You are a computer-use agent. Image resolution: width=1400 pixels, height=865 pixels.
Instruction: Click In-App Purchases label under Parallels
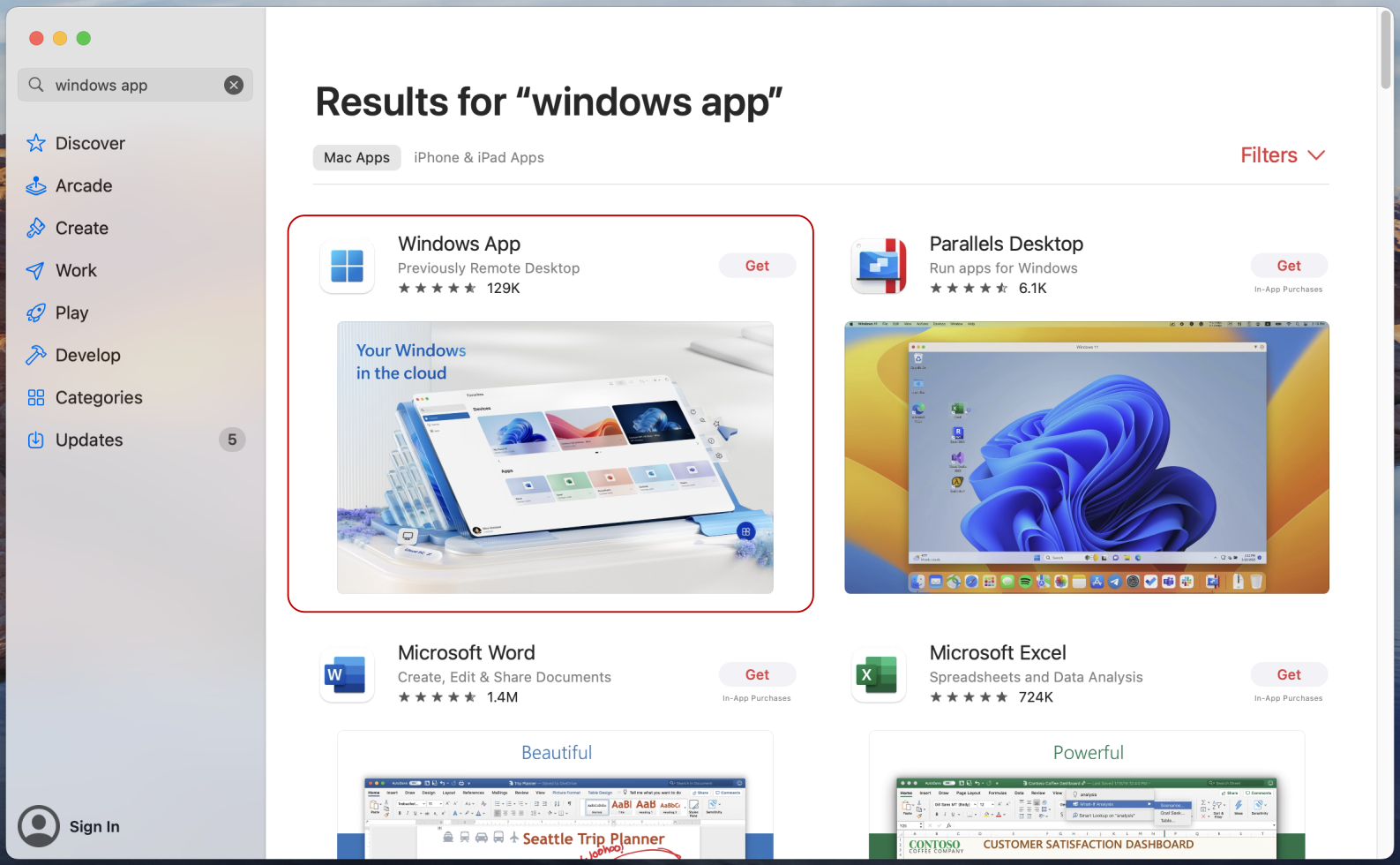1288,290
